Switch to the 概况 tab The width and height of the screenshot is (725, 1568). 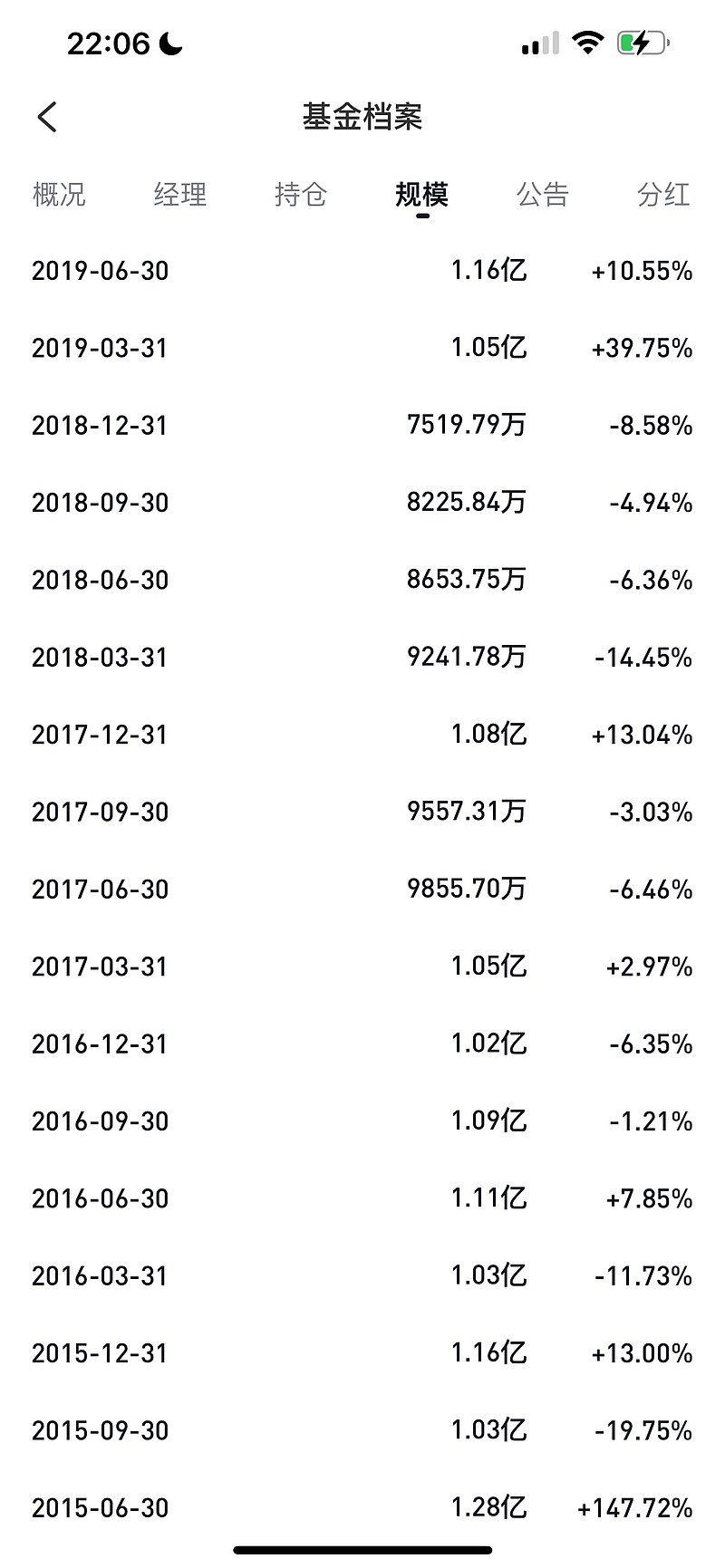coord(59,194)
